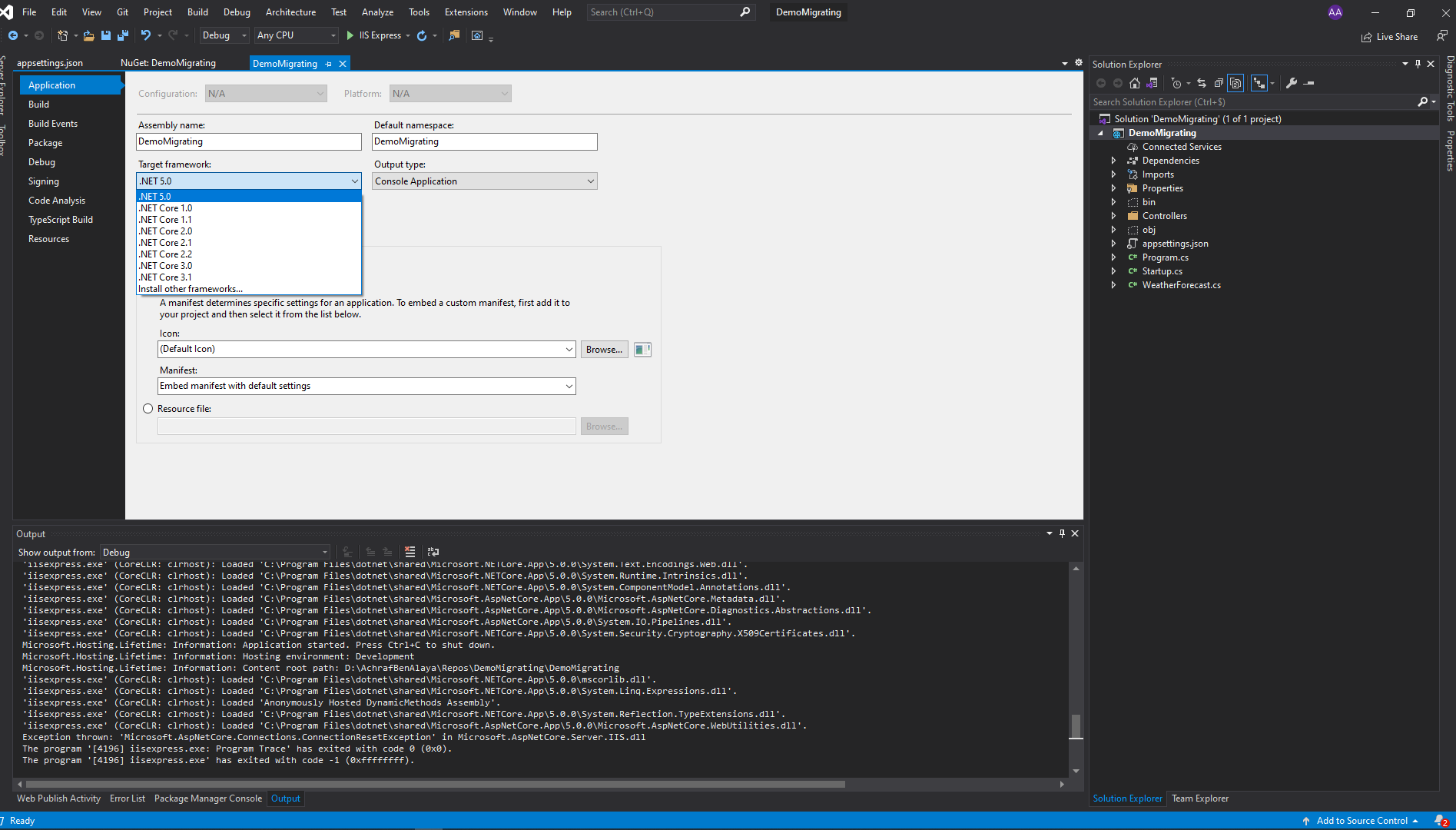Open the notifications bell in status bar
Image resolution: width=1456 pixels, height=830 pixels.
(x=1441, y=821)
